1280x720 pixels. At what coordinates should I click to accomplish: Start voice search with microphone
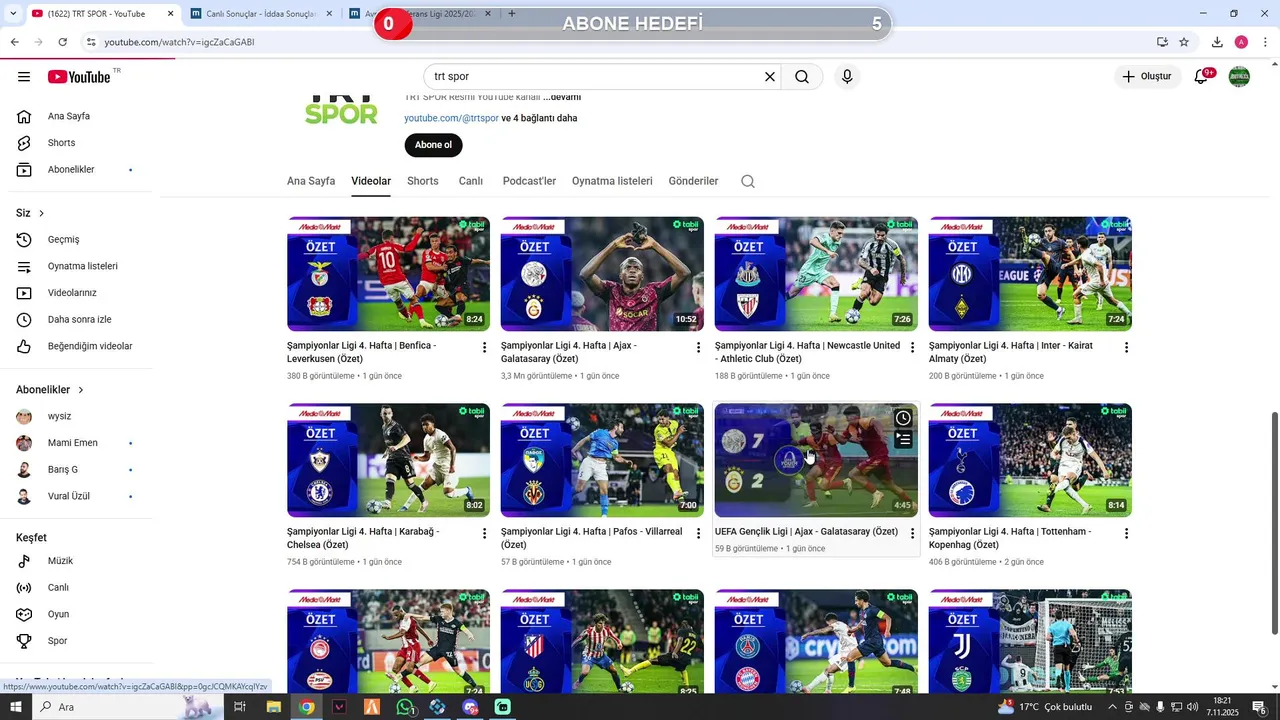847,76
